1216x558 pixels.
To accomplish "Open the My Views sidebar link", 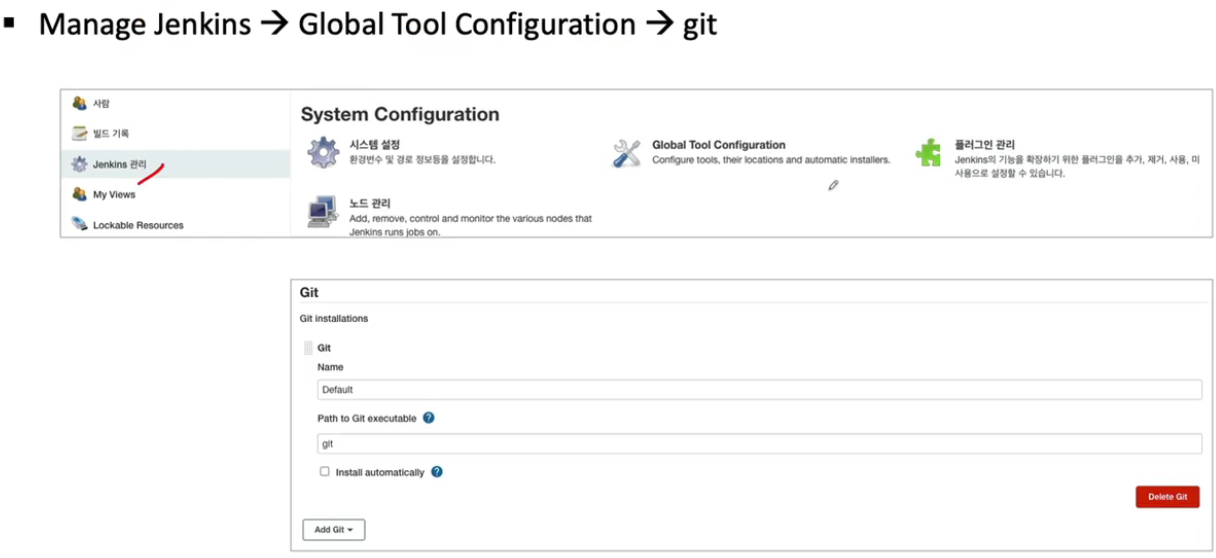I will 114,194.
